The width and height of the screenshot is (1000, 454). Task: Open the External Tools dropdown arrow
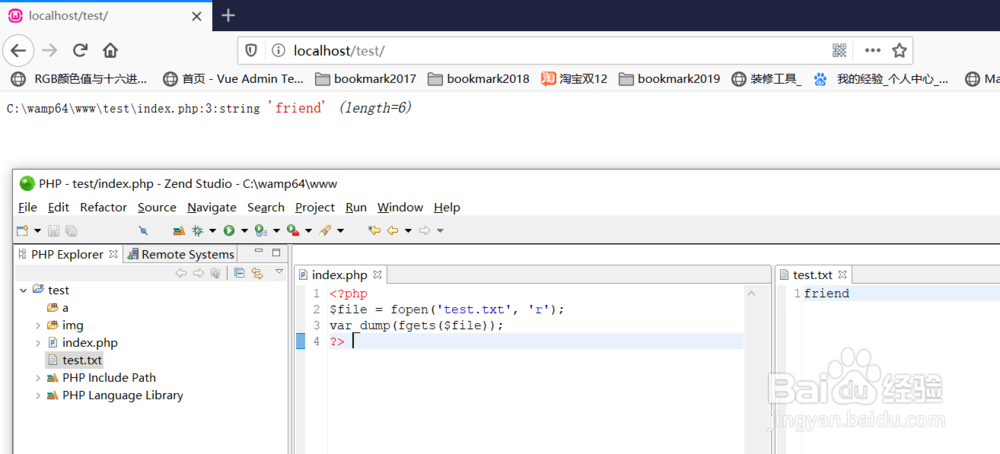tap(308, 231)
